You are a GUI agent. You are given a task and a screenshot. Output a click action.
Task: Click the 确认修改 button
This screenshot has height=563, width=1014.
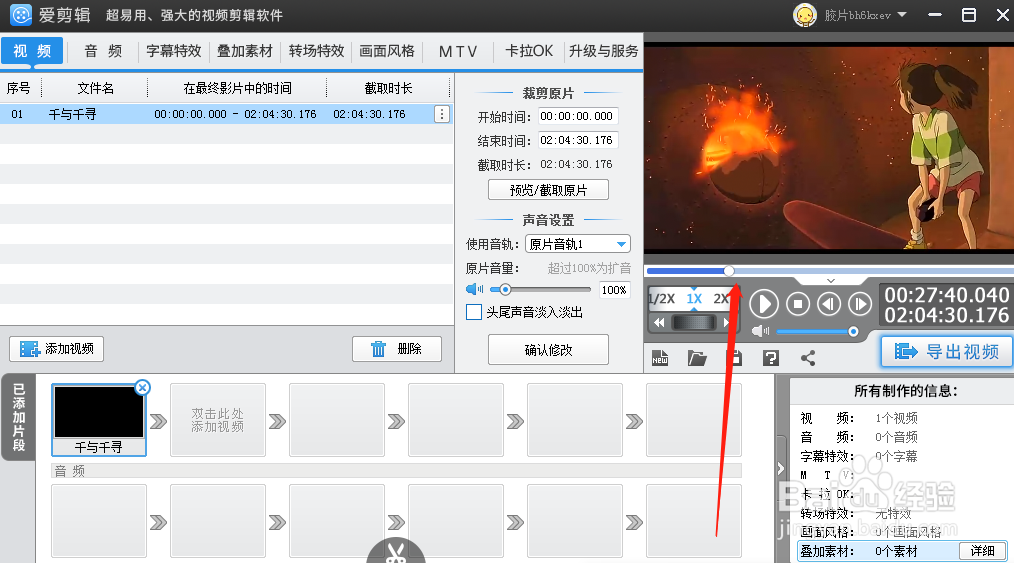[x=548, y=350]
